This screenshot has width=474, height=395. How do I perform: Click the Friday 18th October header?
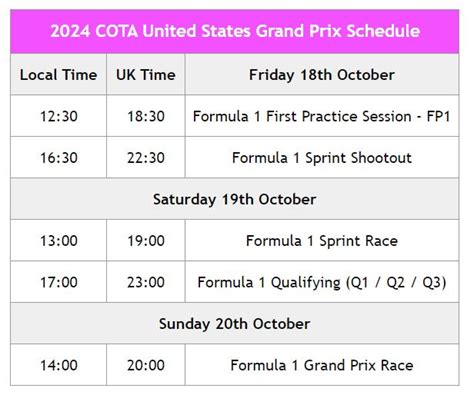tap(322, 75)
